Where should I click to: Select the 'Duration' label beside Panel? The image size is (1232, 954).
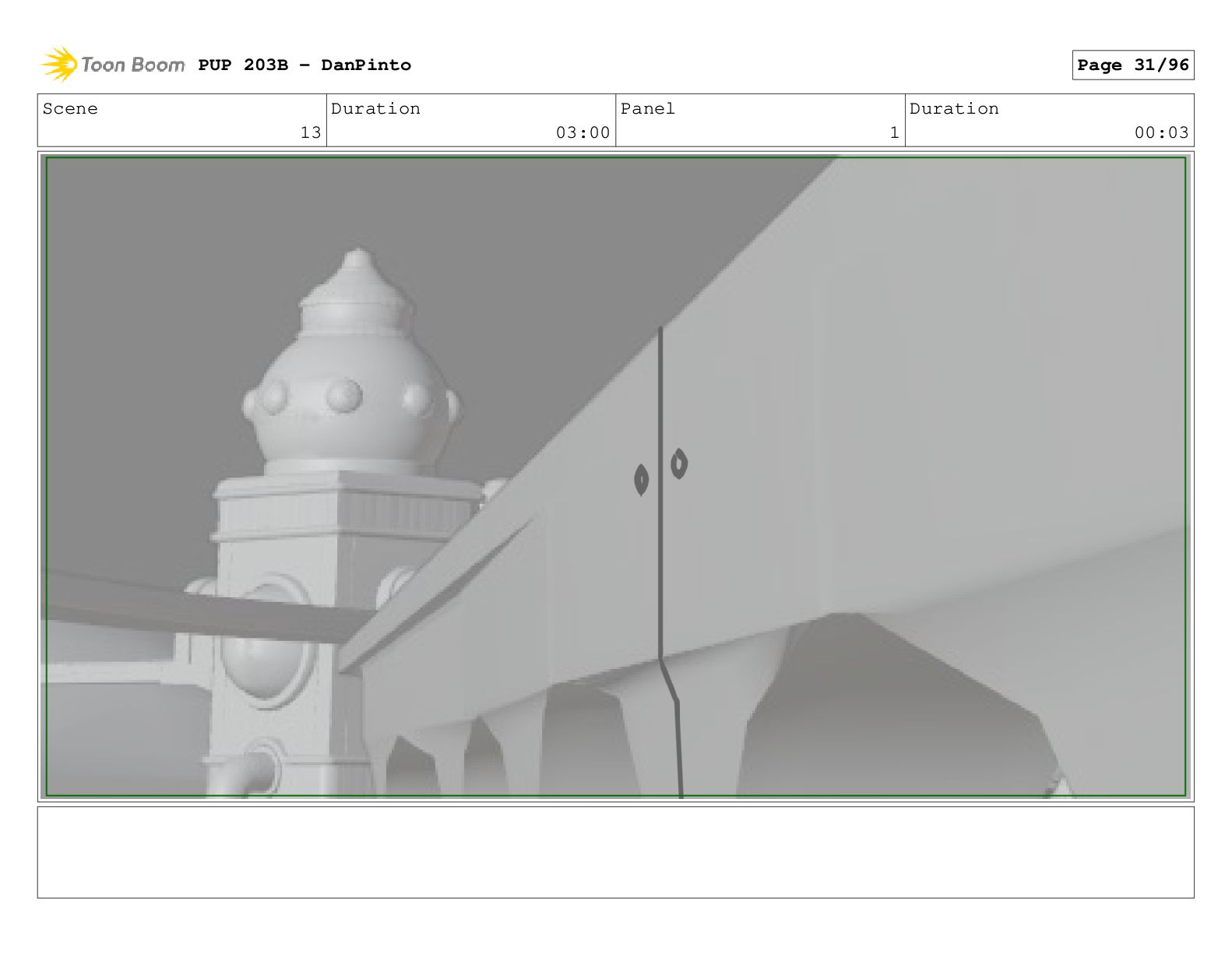pyautogui.click(x=954, y=109)
